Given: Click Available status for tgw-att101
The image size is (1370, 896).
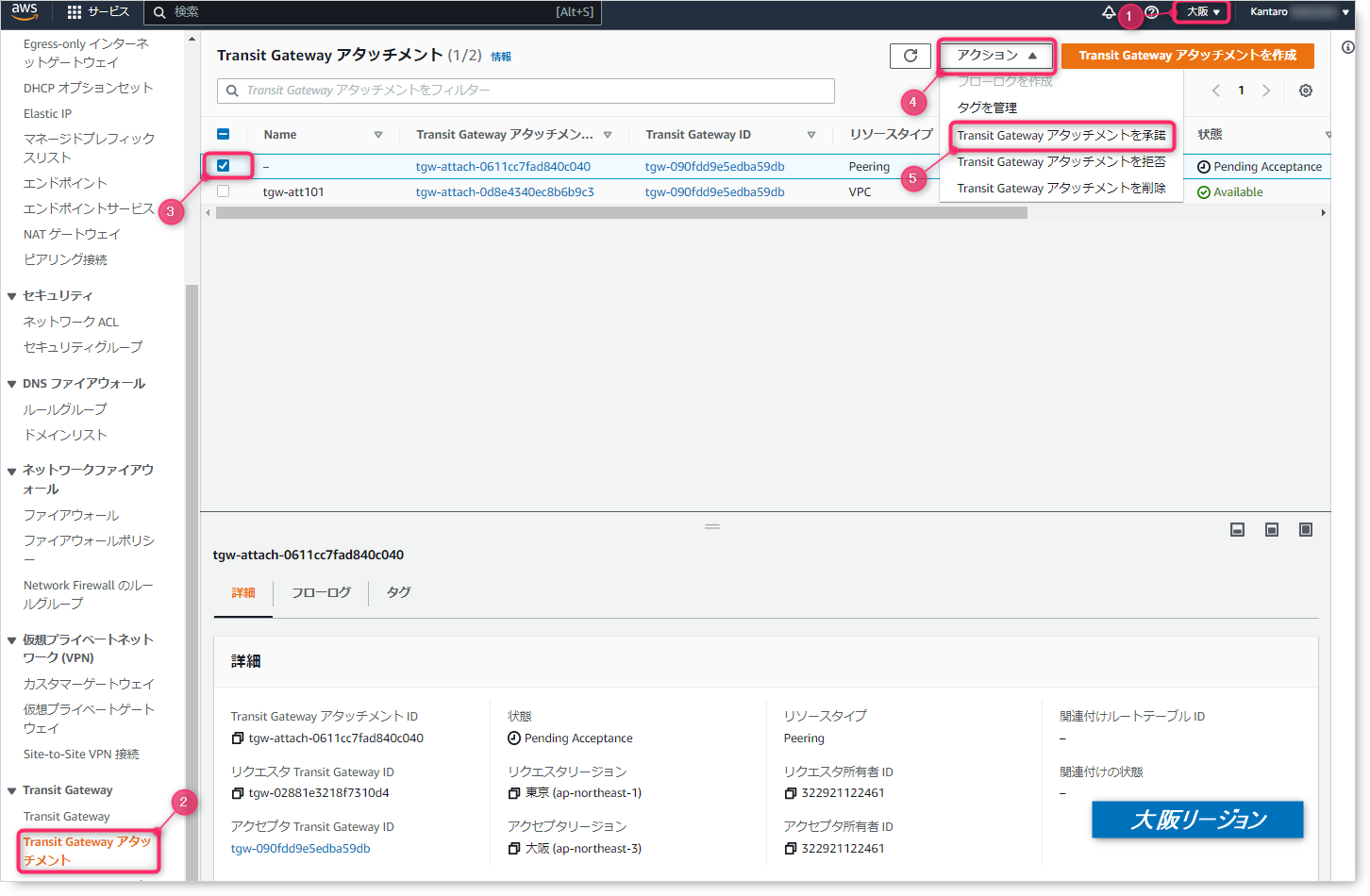Looking at the screenshot, I should pyautogui.click(x=1230, y=192).
